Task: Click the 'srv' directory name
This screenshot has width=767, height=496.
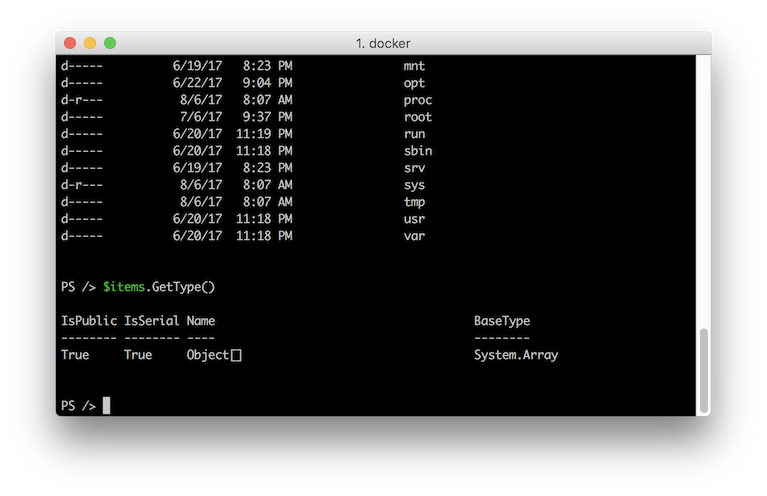Action: (x=414, y=168)
